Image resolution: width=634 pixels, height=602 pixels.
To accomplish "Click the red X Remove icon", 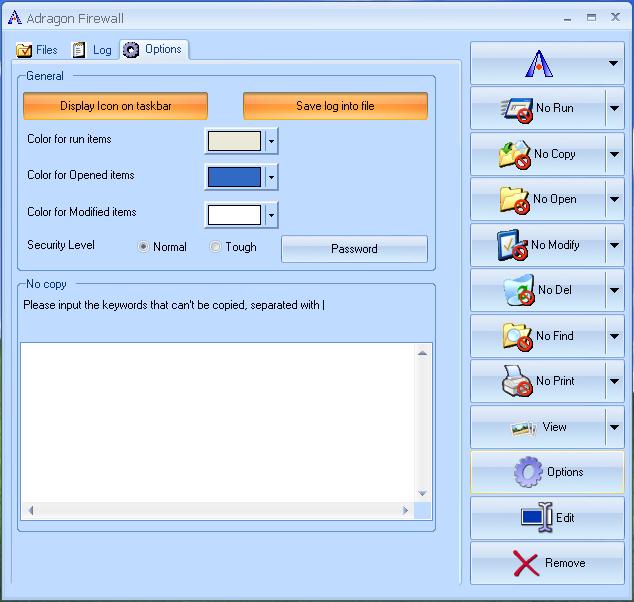I will coord(526,563).
